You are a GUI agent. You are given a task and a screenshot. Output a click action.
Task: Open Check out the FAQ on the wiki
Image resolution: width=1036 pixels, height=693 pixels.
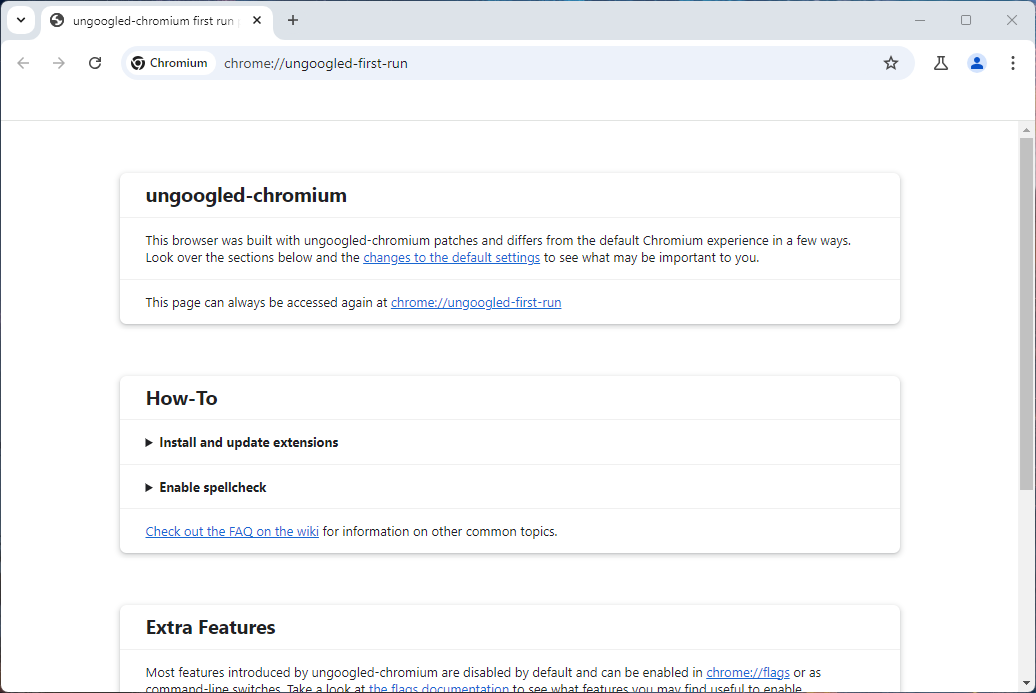tap(232, 531)
